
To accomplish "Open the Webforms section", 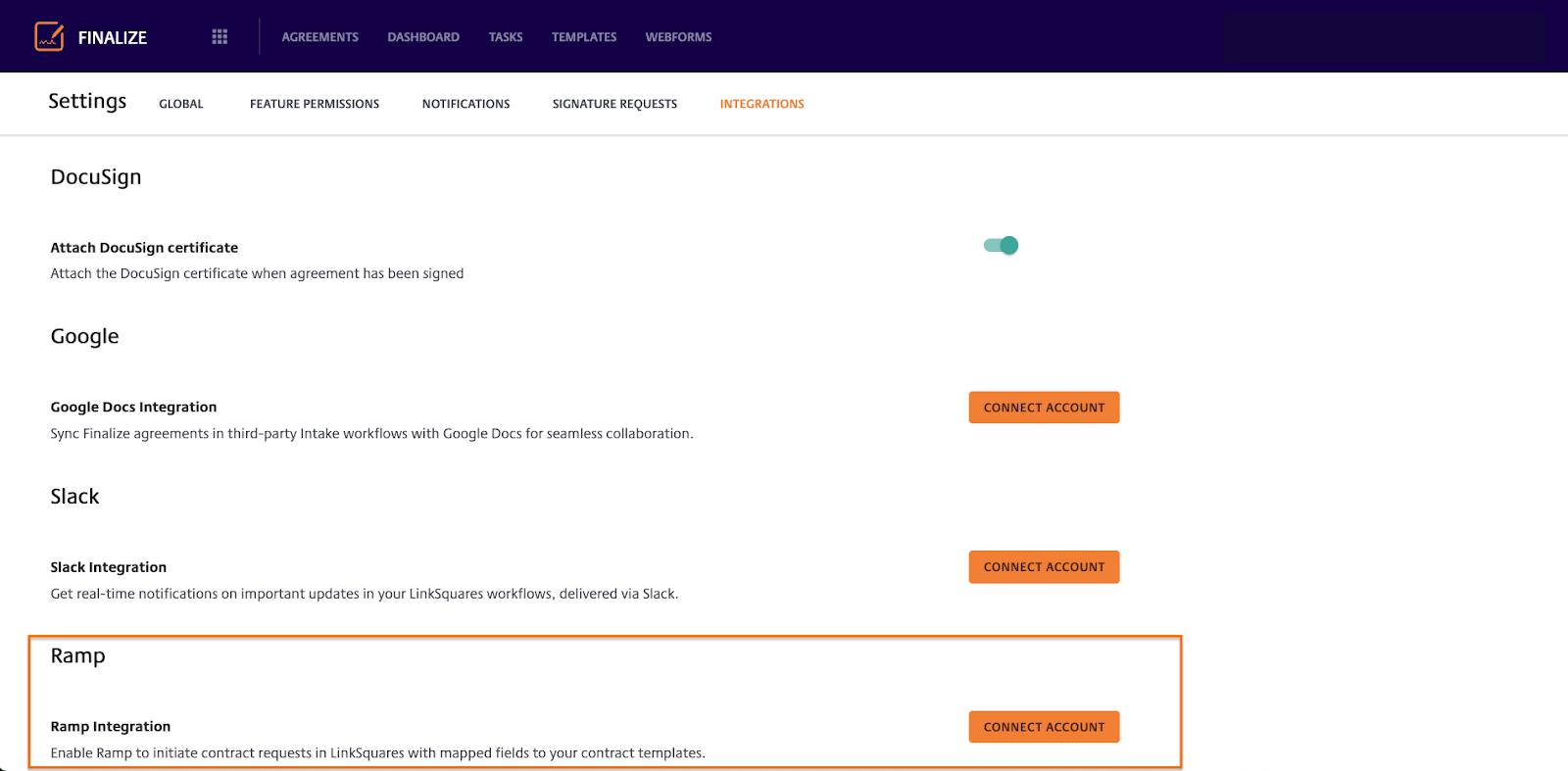I will pyautogui.click(x=678, y=37).
